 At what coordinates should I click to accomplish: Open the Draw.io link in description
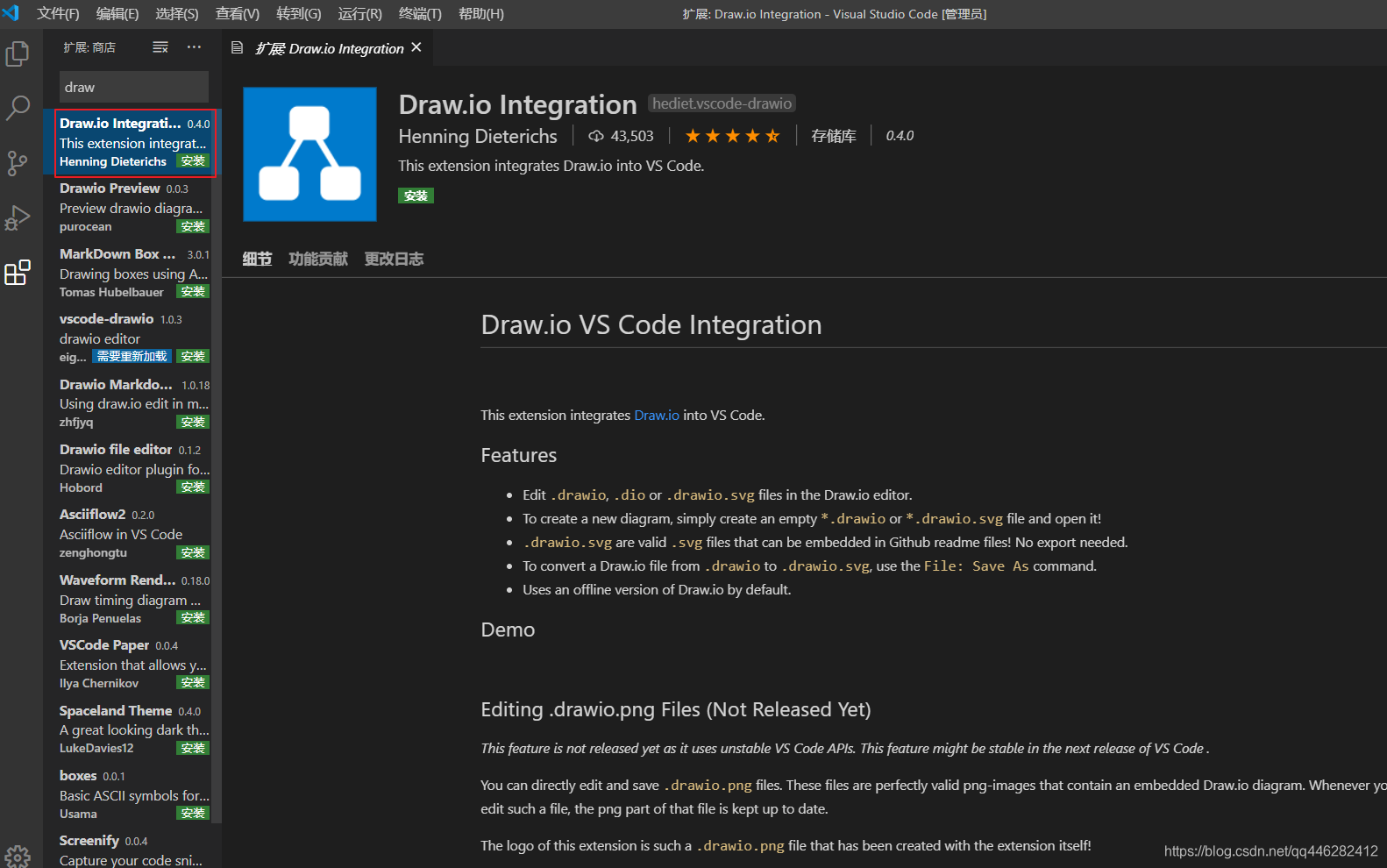click(657, 416)
